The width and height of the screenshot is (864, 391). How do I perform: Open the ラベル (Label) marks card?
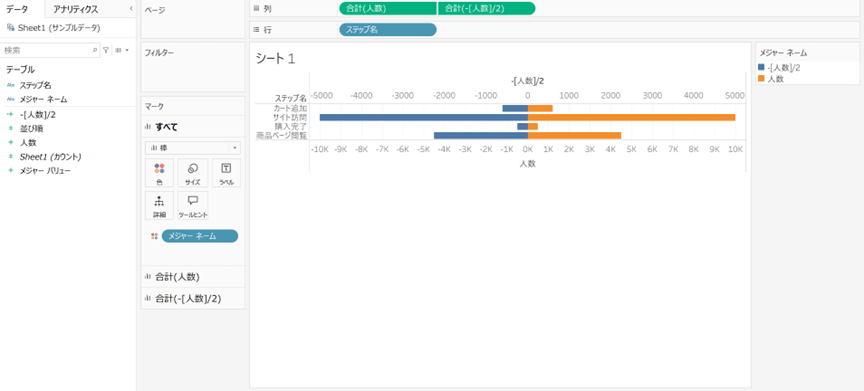click(x=226, y=173)
